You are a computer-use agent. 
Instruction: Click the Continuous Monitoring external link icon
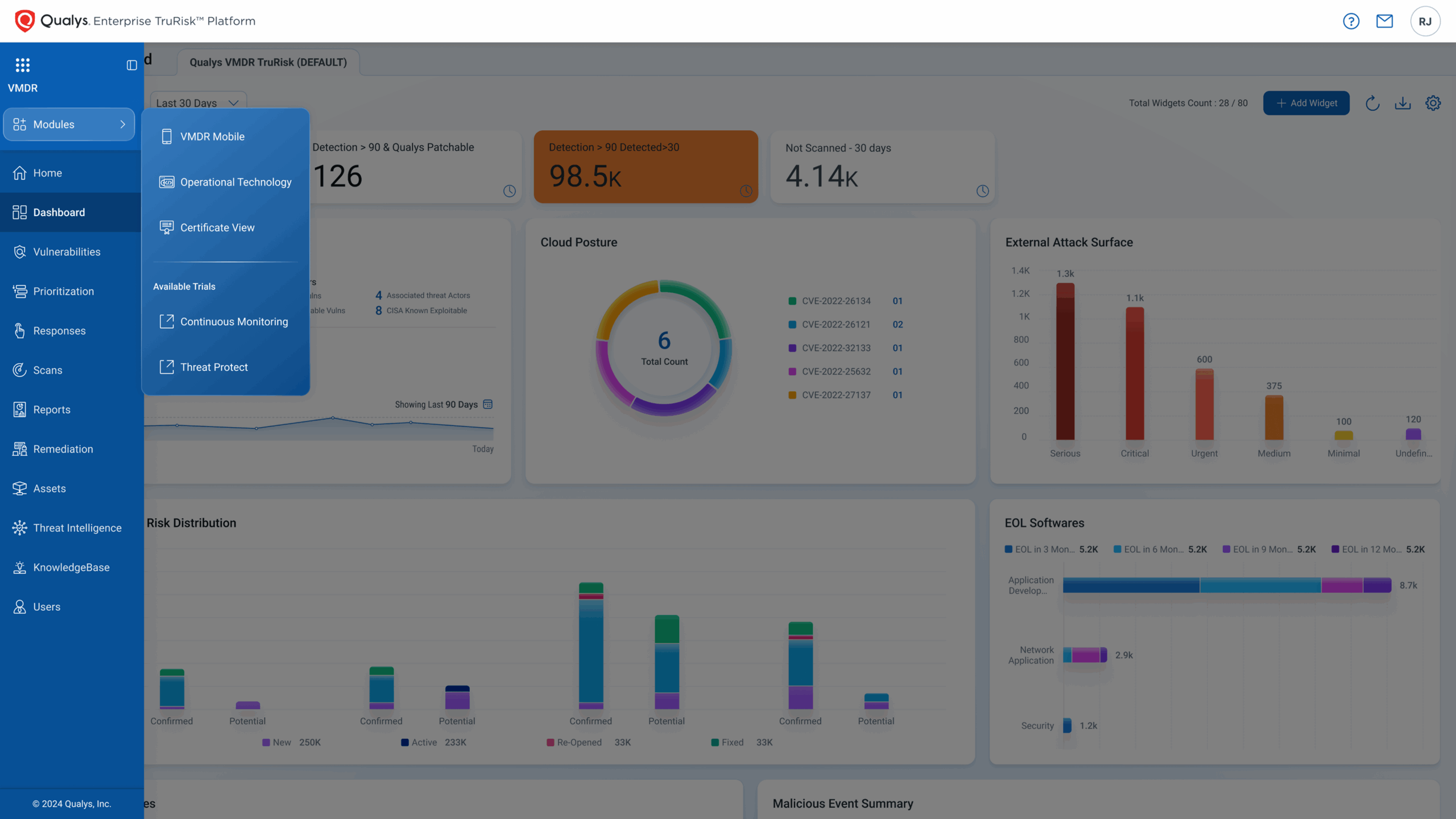[x=167, y=321]
